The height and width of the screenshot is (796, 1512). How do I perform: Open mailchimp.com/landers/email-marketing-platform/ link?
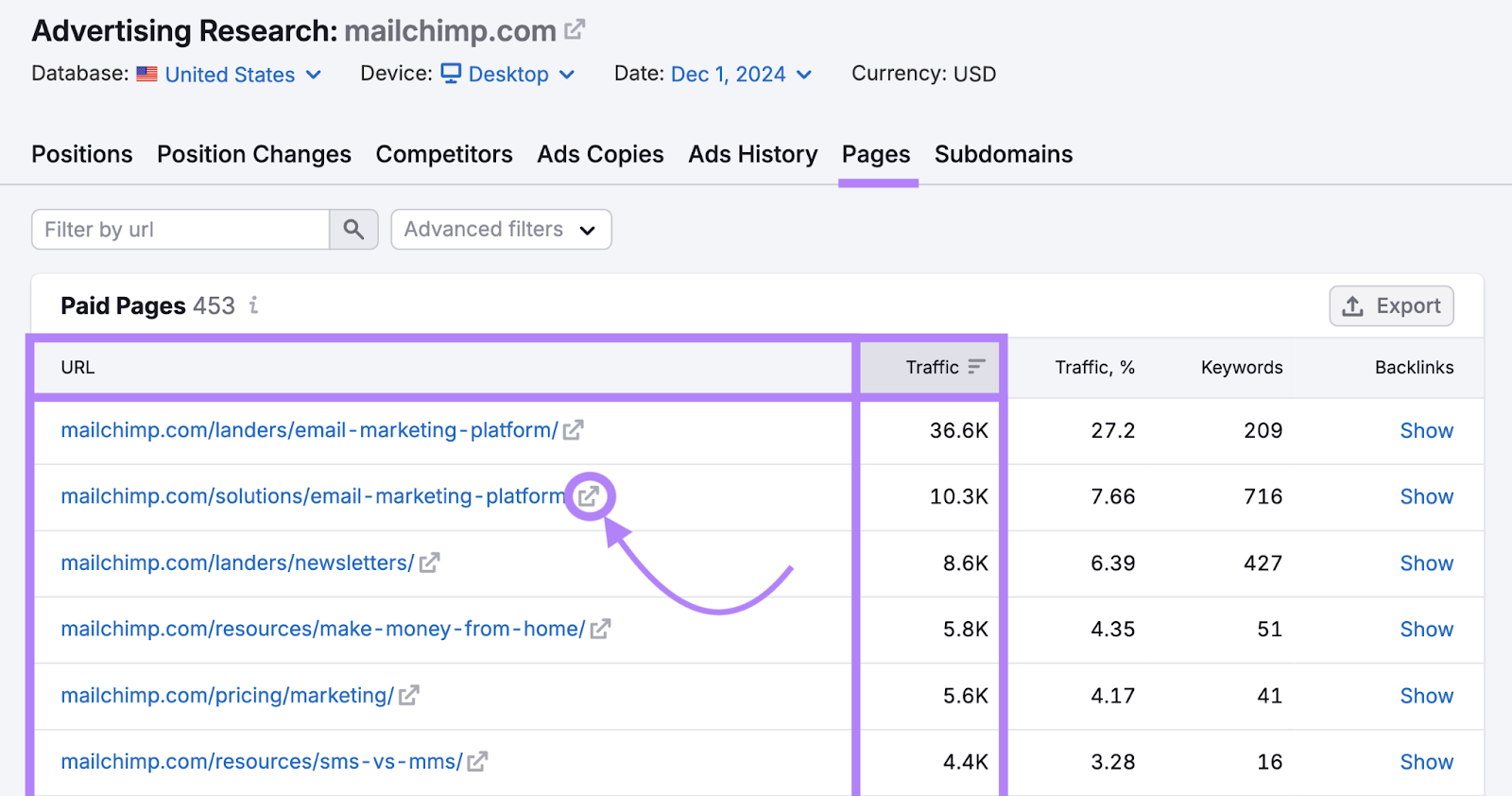310,430
